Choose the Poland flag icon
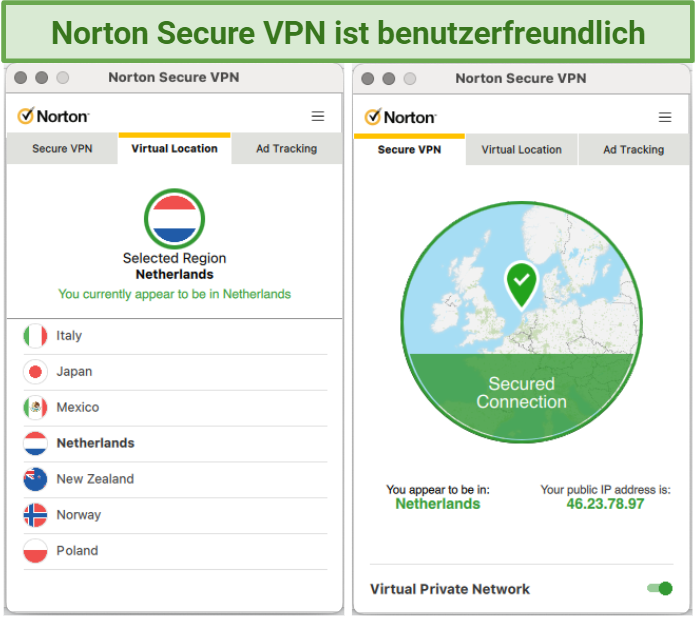Image resolution: width=696 pixels, height=619 pixels. tap(35, 551)
